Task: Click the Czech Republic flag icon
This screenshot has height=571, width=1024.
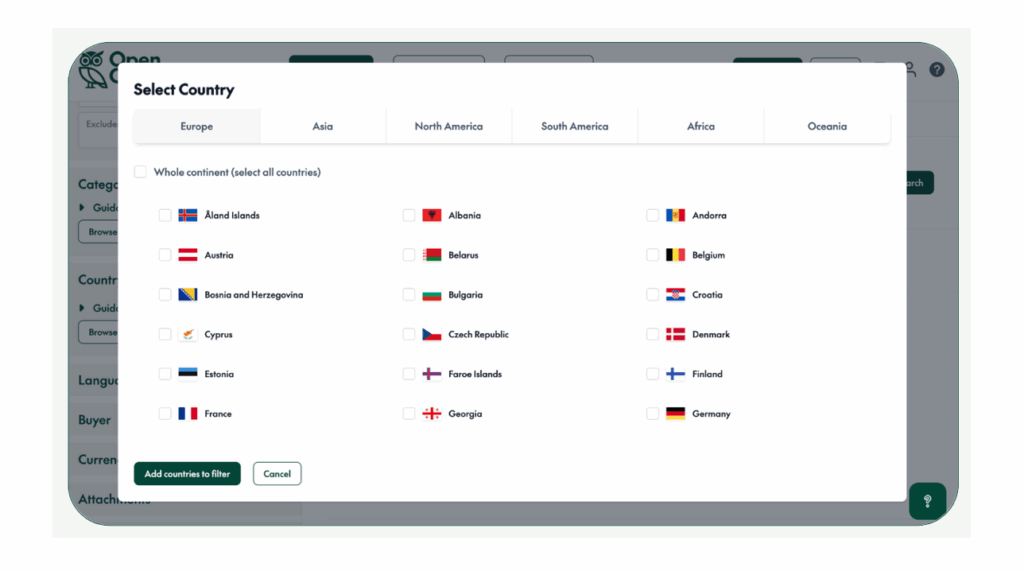Action: 432,334
